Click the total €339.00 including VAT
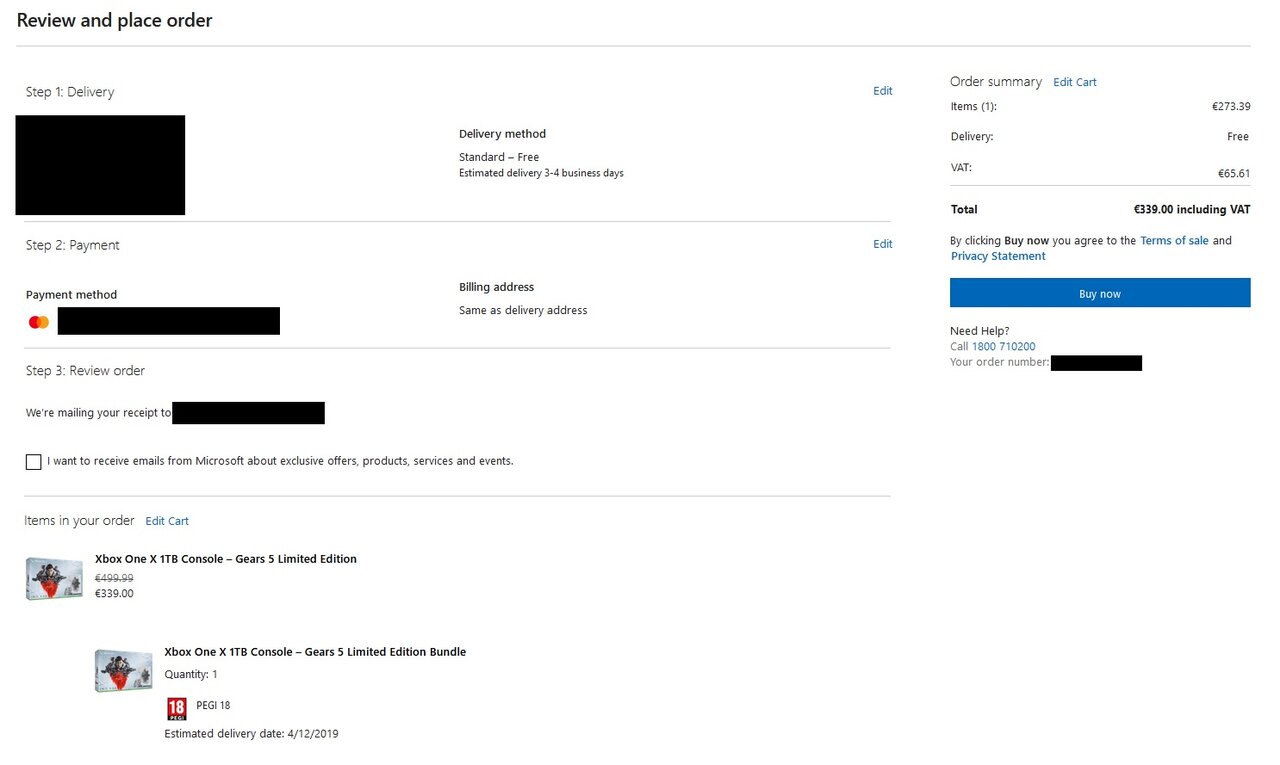 click(x=1192, y=210)
